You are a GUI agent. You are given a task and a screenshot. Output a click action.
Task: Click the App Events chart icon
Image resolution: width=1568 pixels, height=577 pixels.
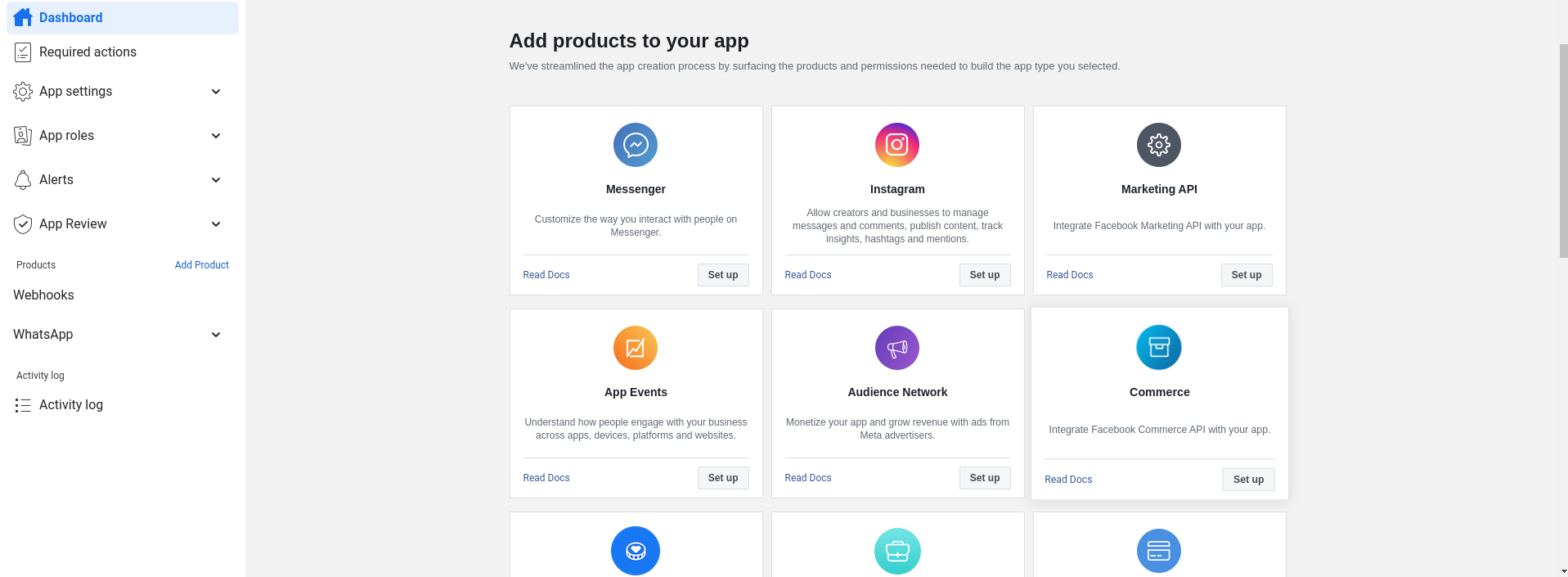(x=636, y=348)
